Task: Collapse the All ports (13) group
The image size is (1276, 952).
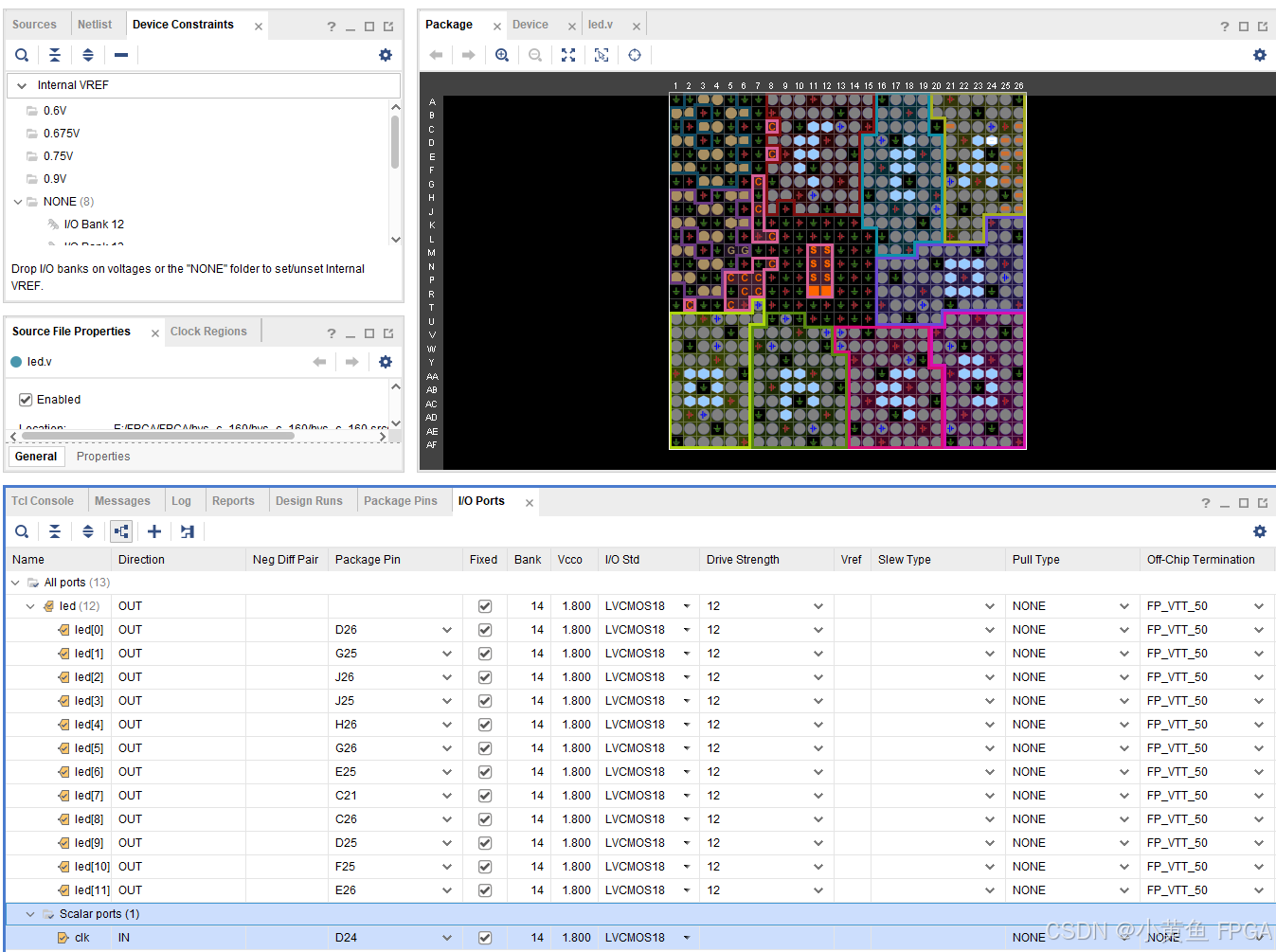Action: point(15,583)
